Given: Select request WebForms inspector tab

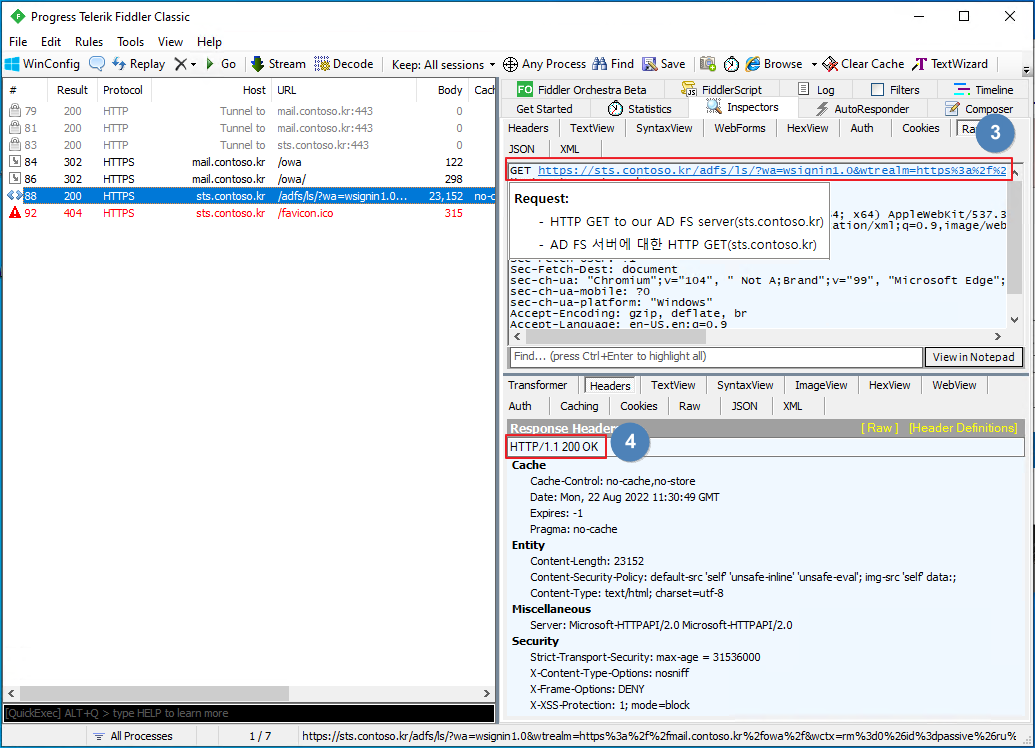Looking at the screenshot, I should 740,128.
